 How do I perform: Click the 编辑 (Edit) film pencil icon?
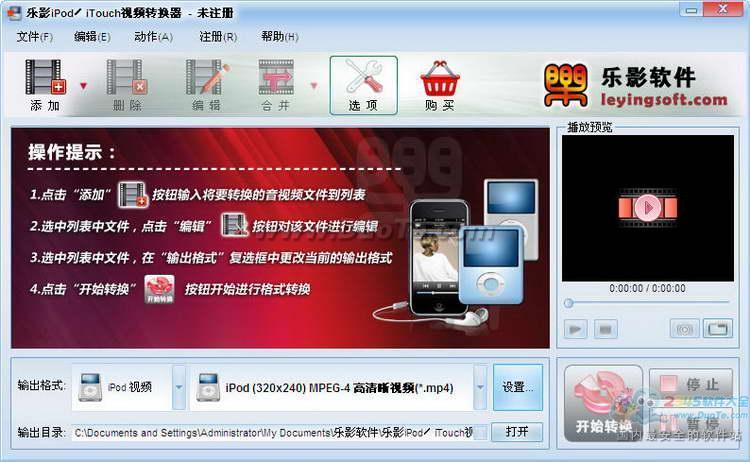pos(207,77)
